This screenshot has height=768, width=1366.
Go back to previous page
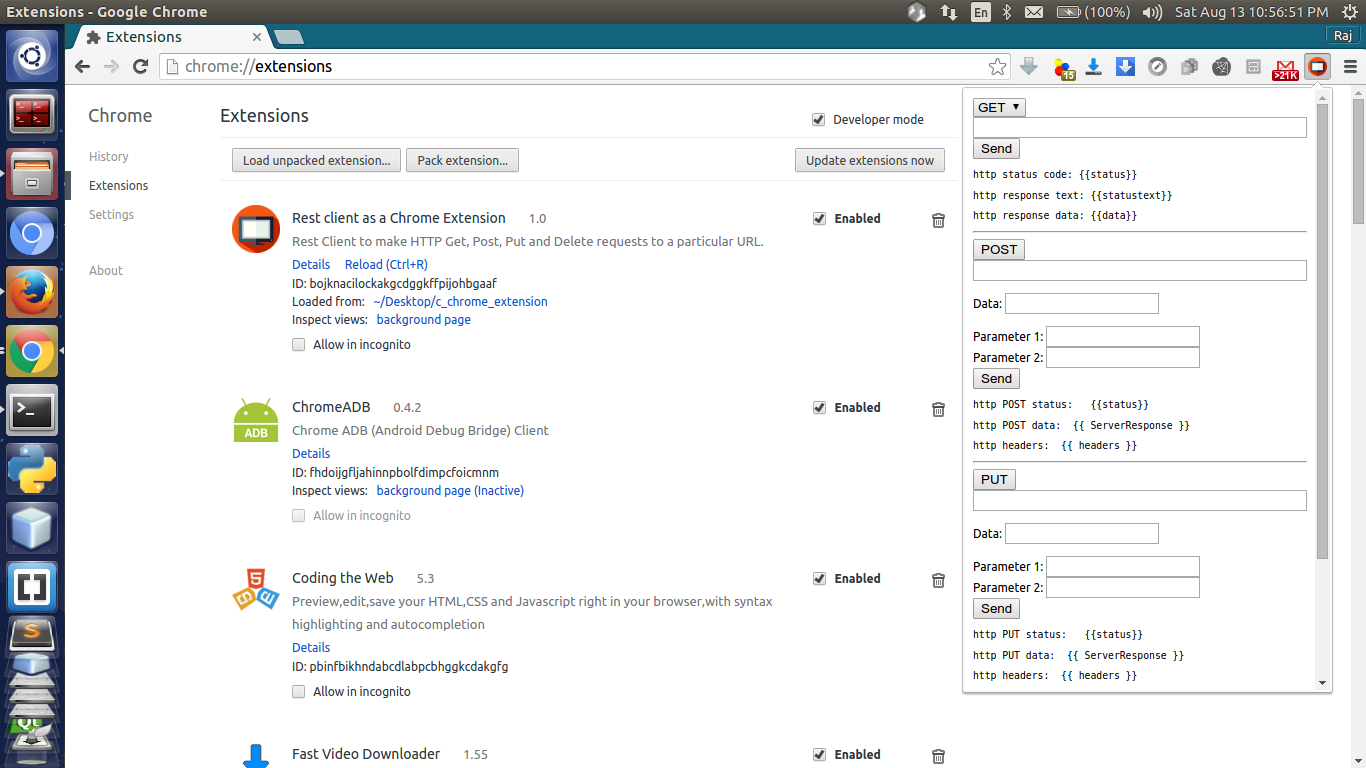pos(83,67)
